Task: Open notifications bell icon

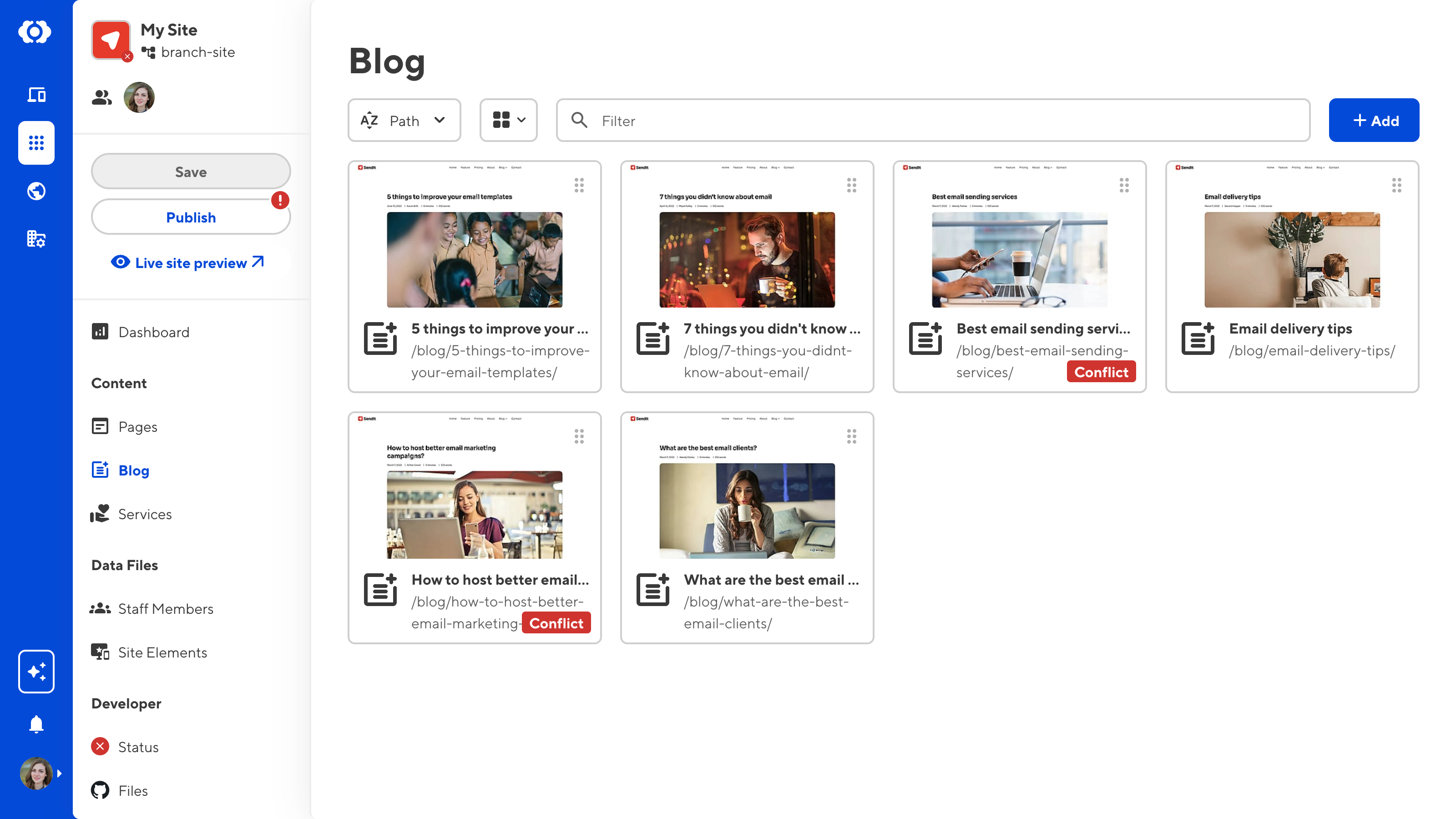Action: tap(36, 724)
